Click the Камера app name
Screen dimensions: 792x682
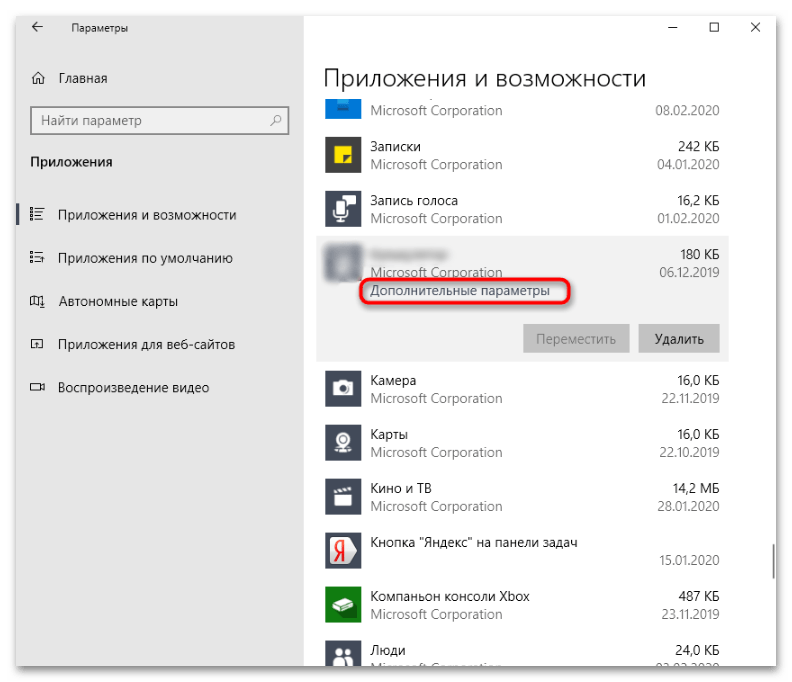[x=393, y=380]
